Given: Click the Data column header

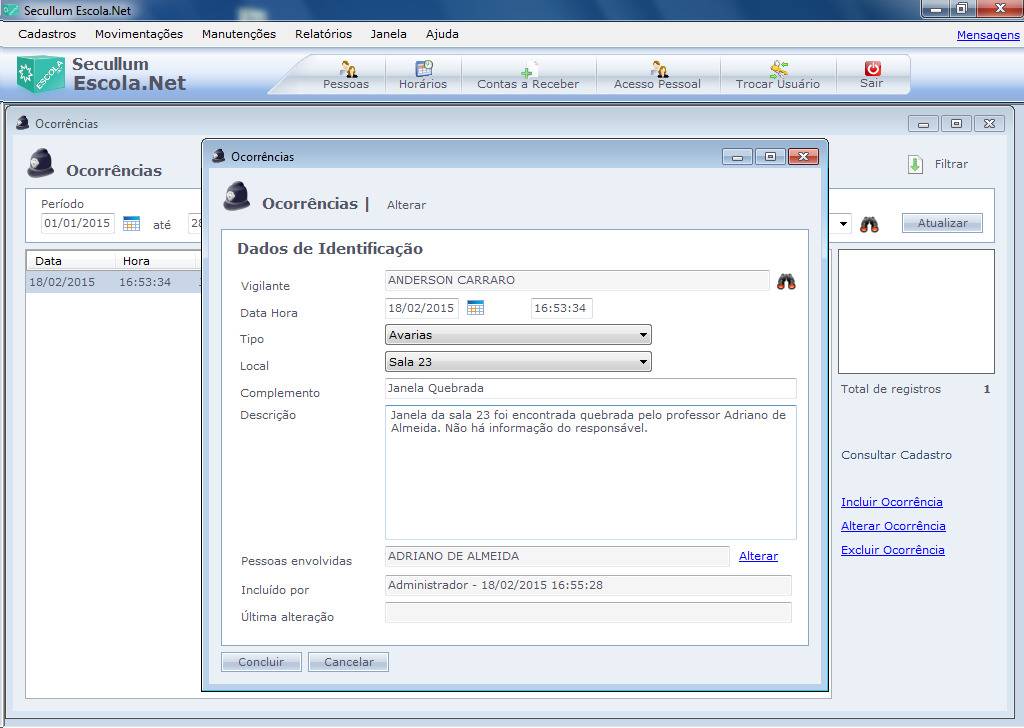Looking at the screenshot, I should [x=71, y=261].
